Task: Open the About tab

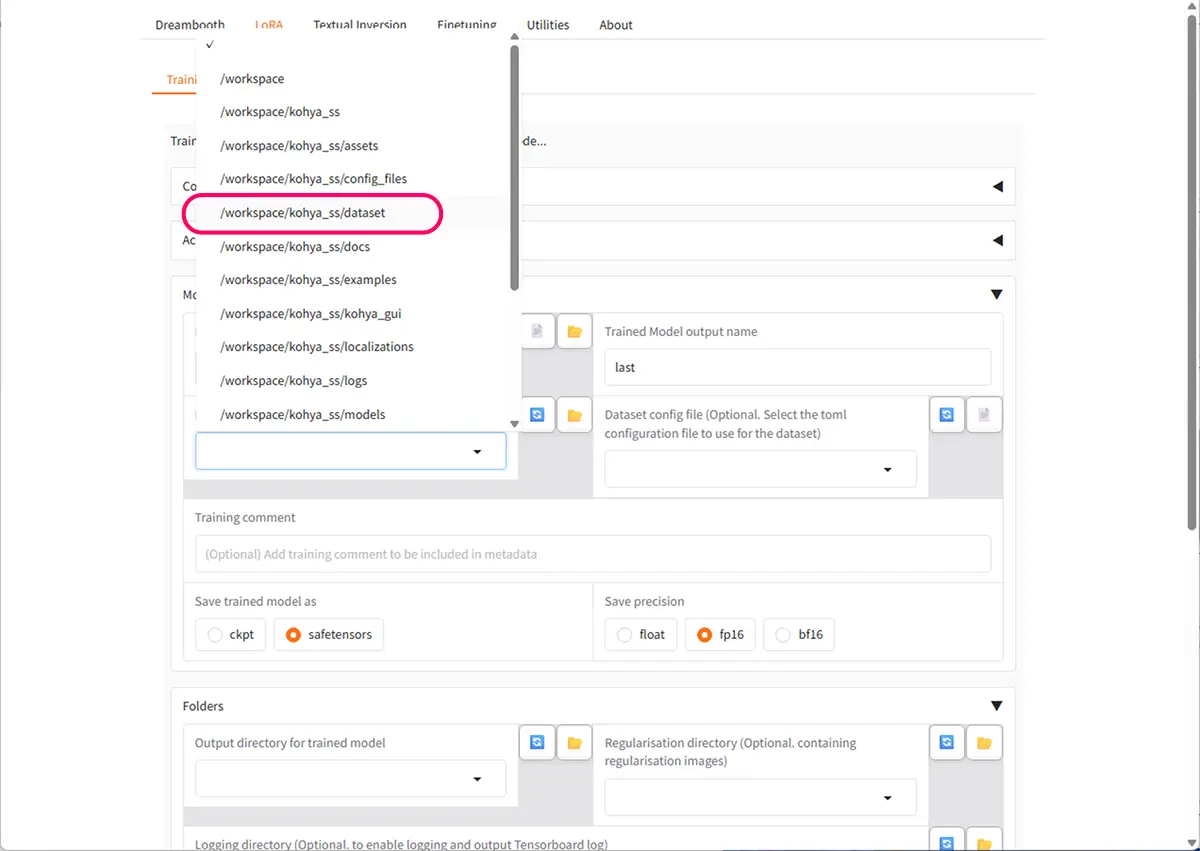Action: [616, 25]
